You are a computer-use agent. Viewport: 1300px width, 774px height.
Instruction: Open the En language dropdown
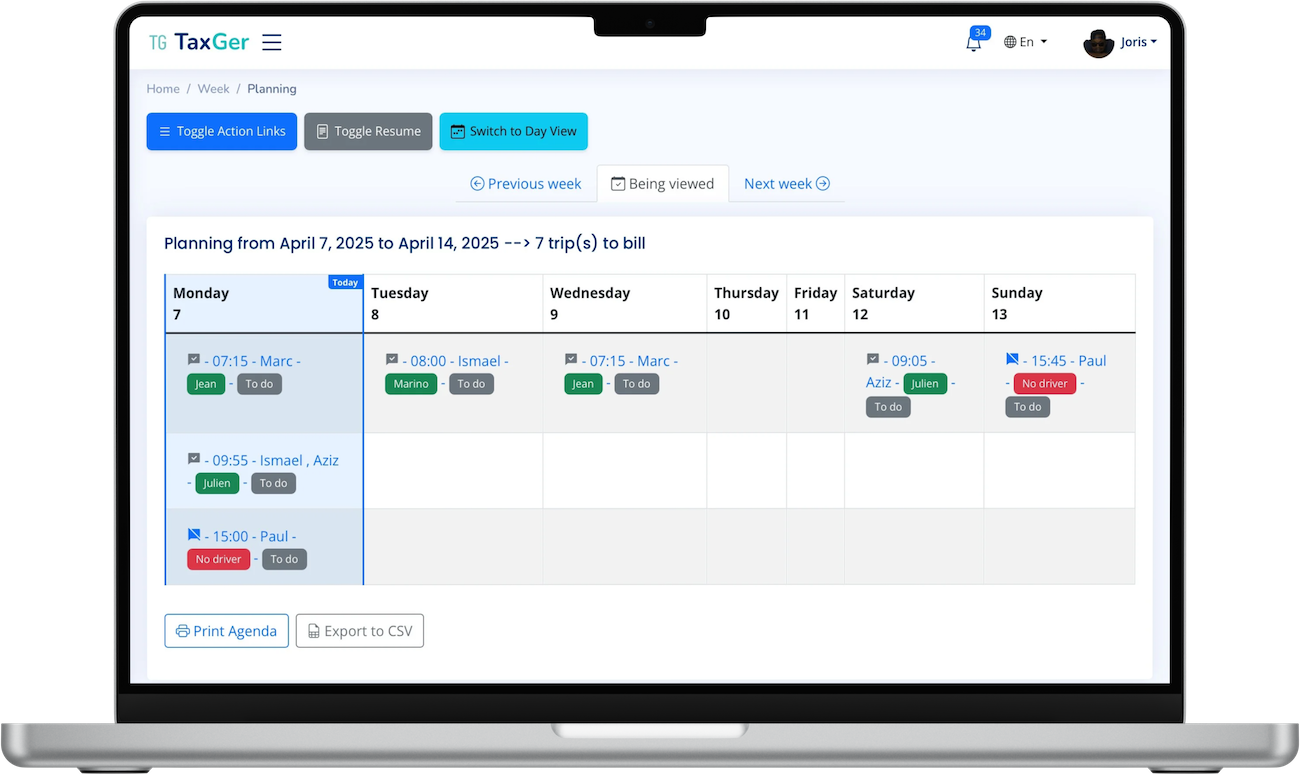1026,42
